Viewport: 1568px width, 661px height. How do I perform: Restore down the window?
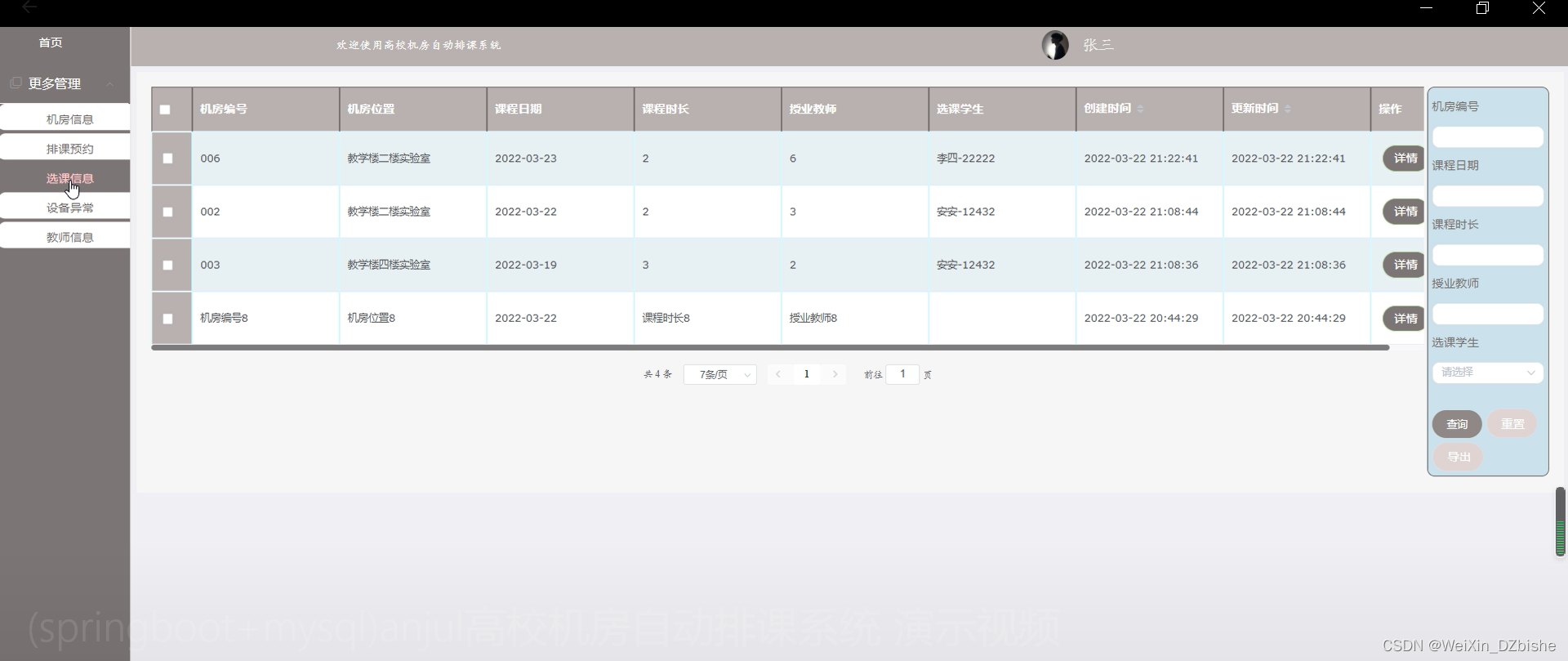coord(1482,8)
